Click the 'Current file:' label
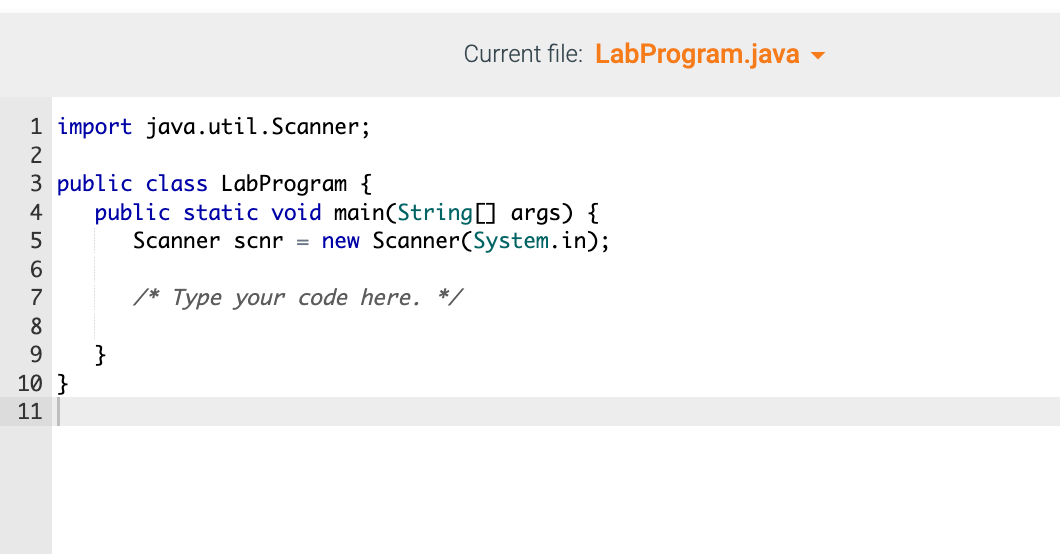 (x=523, y=54)
